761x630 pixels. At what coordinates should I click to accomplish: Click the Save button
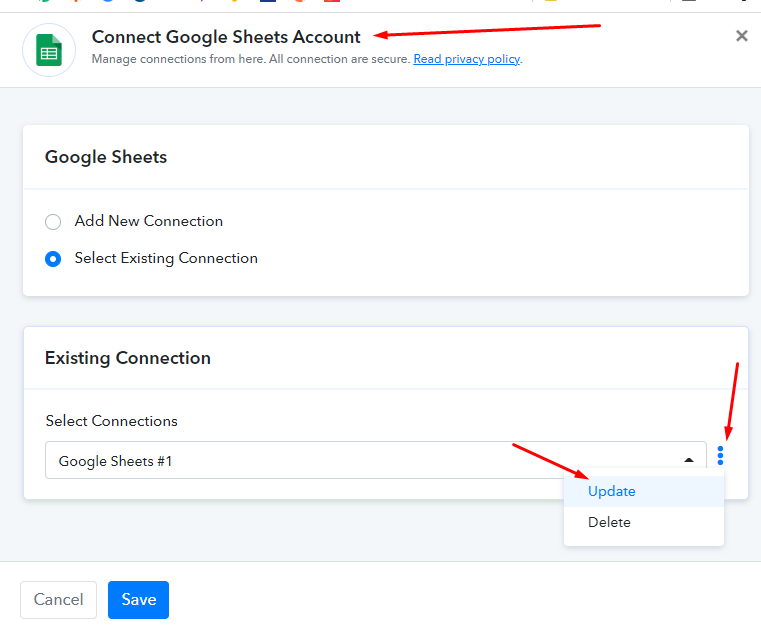click(138, 599)
